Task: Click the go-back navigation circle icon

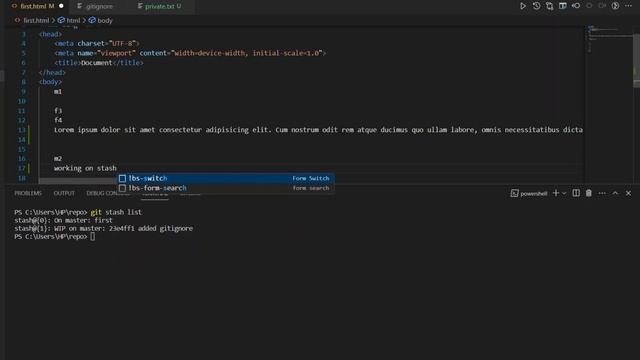Action: 576,6
